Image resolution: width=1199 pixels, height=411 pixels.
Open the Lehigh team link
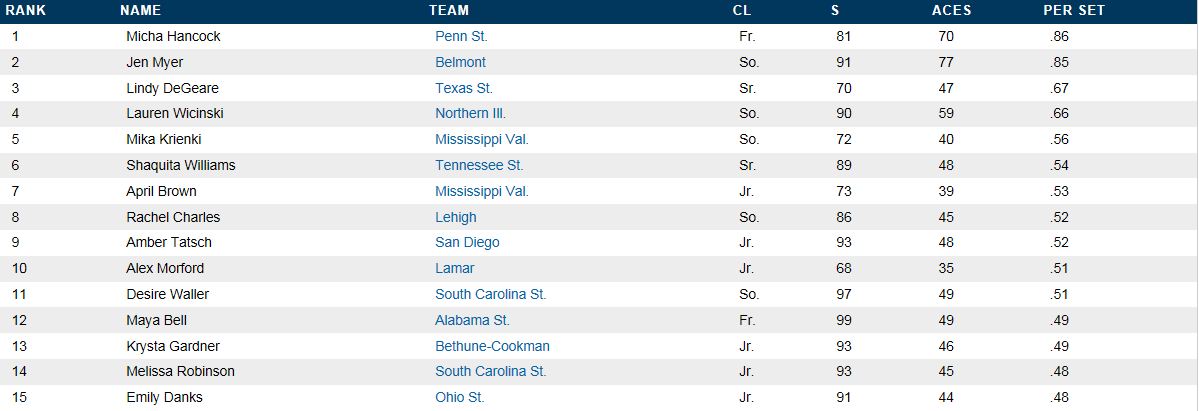(456, 217)
